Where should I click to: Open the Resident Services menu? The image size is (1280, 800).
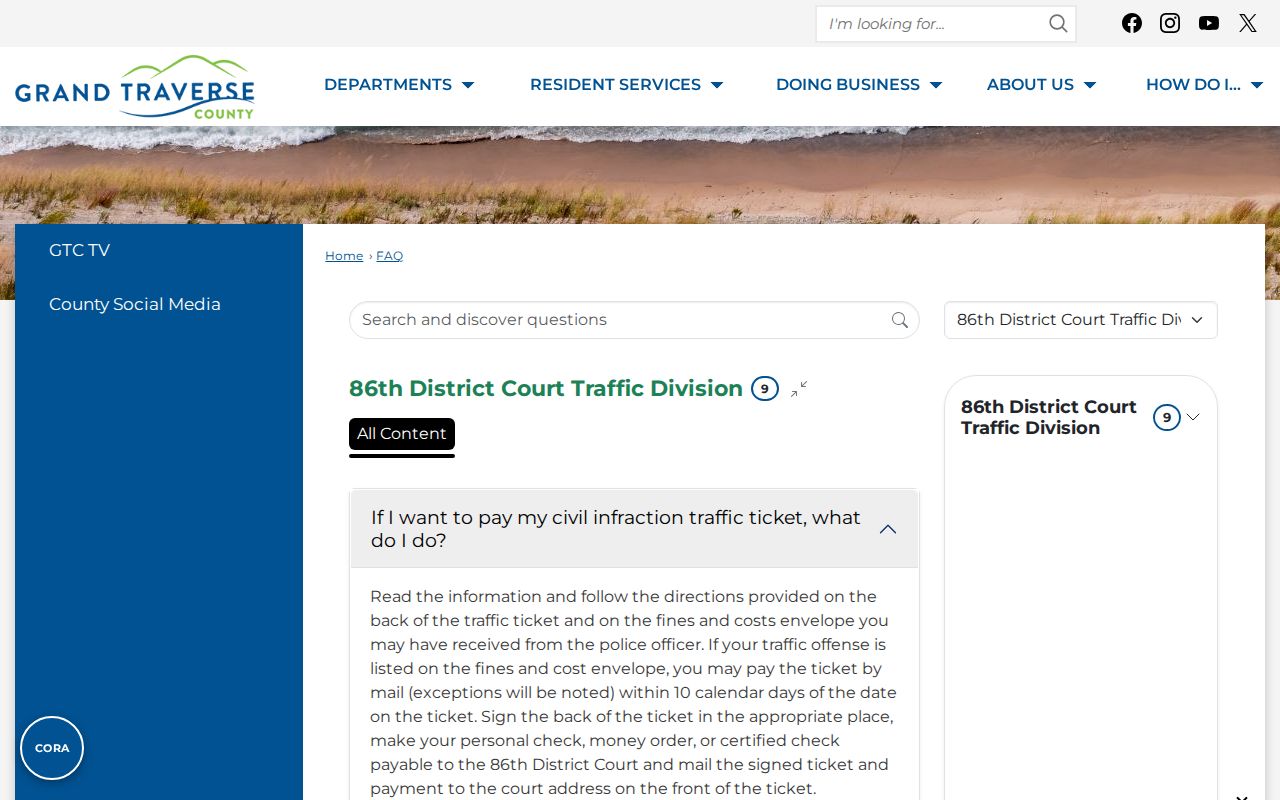626,85
